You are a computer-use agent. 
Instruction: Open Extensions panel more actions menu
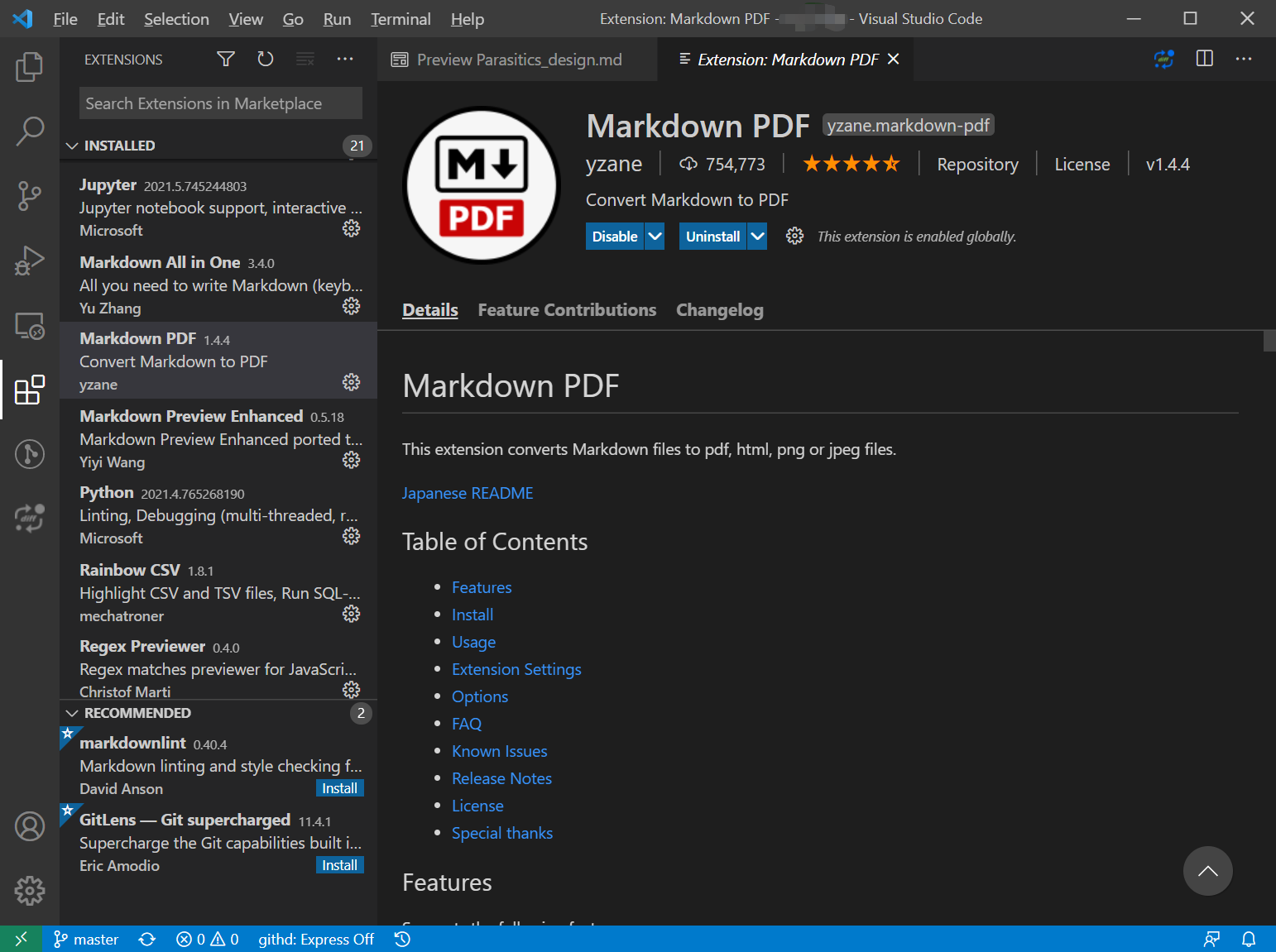(345, 59)
